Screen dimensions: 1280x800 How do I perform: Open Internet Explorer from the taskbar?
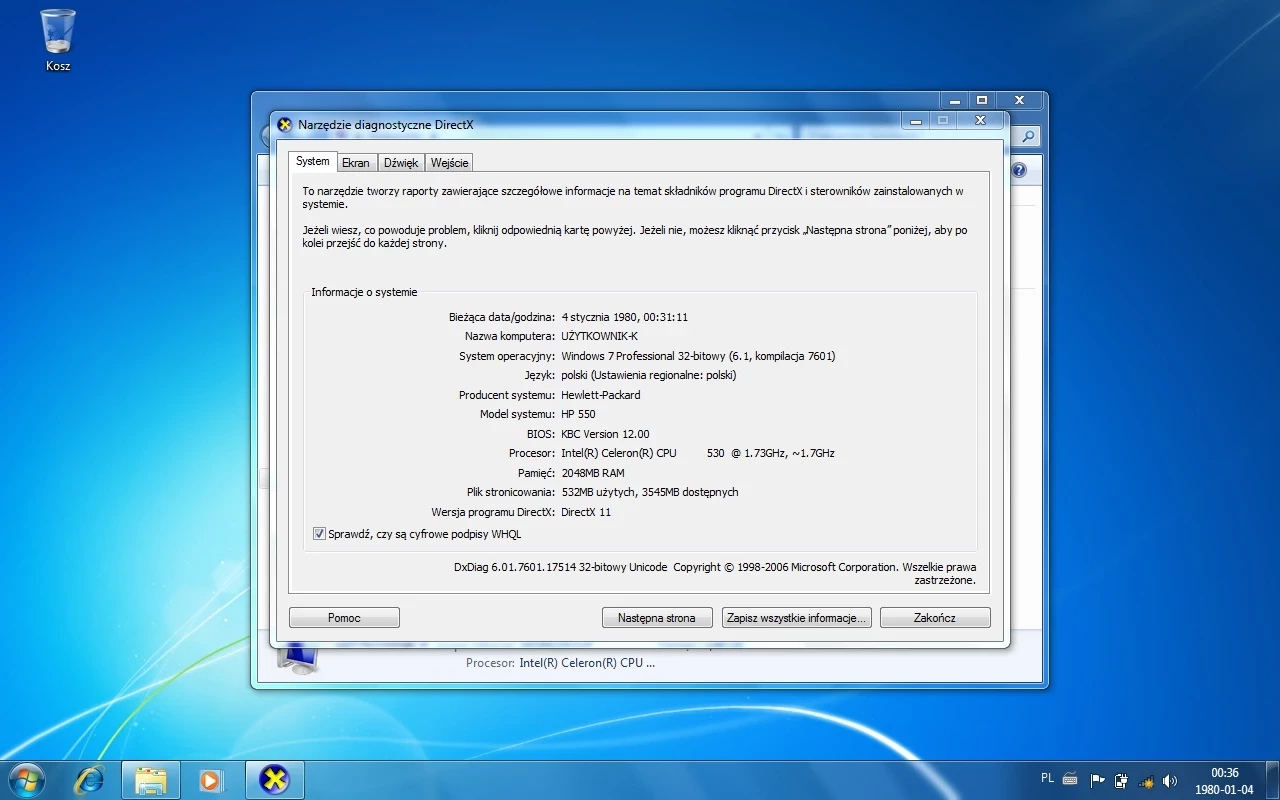click(88, 779)
